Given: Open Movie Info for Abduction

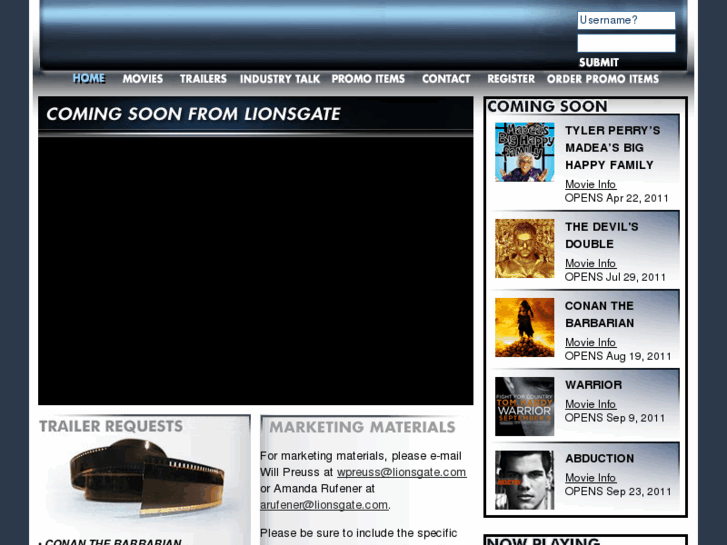Looking at the screenshot, I should 590,477.
